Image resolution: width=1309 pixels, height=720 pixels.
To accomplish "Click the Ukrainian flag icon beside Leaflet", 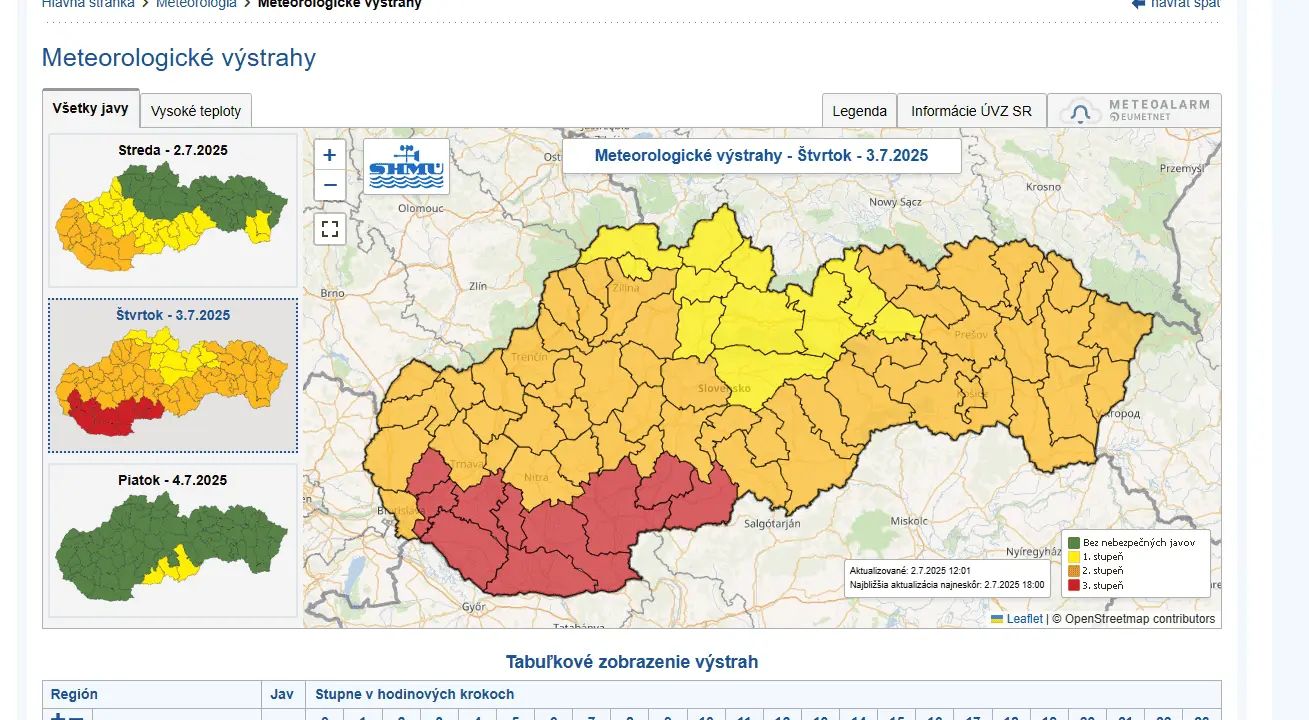I will tap(997, 619).
